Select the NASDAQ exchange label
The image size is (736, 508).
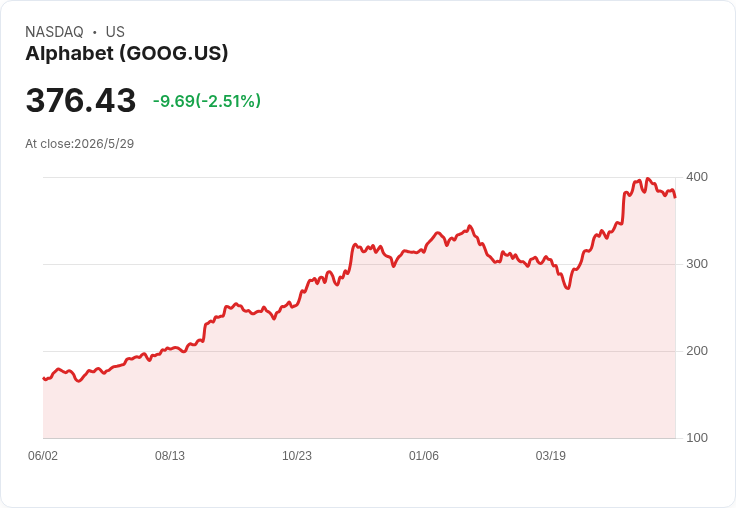click(x=54, y=32)
